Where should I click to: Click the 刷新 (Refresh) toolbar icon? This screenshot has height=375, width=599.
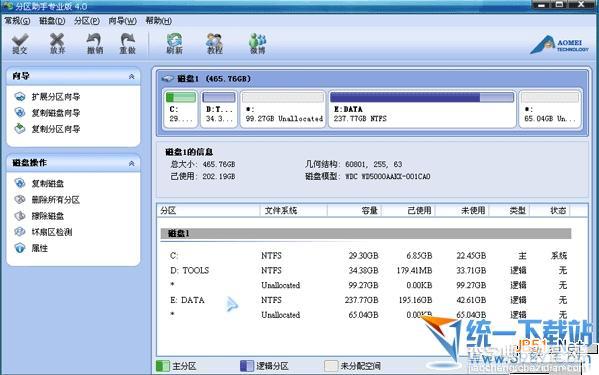pyautogui.click(x=174, y=39)
